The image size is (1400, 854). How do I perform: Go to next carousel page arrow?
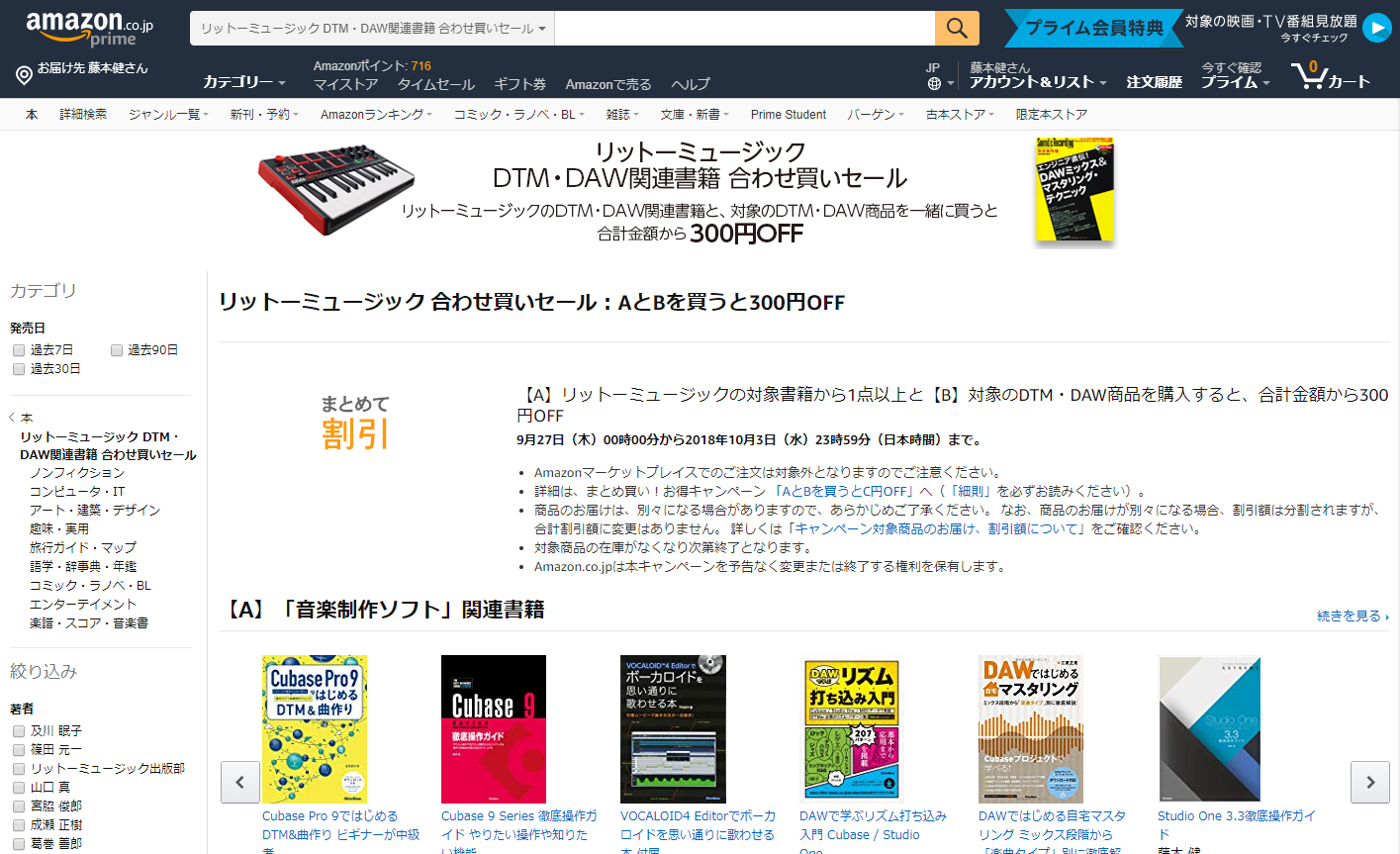1370,782
